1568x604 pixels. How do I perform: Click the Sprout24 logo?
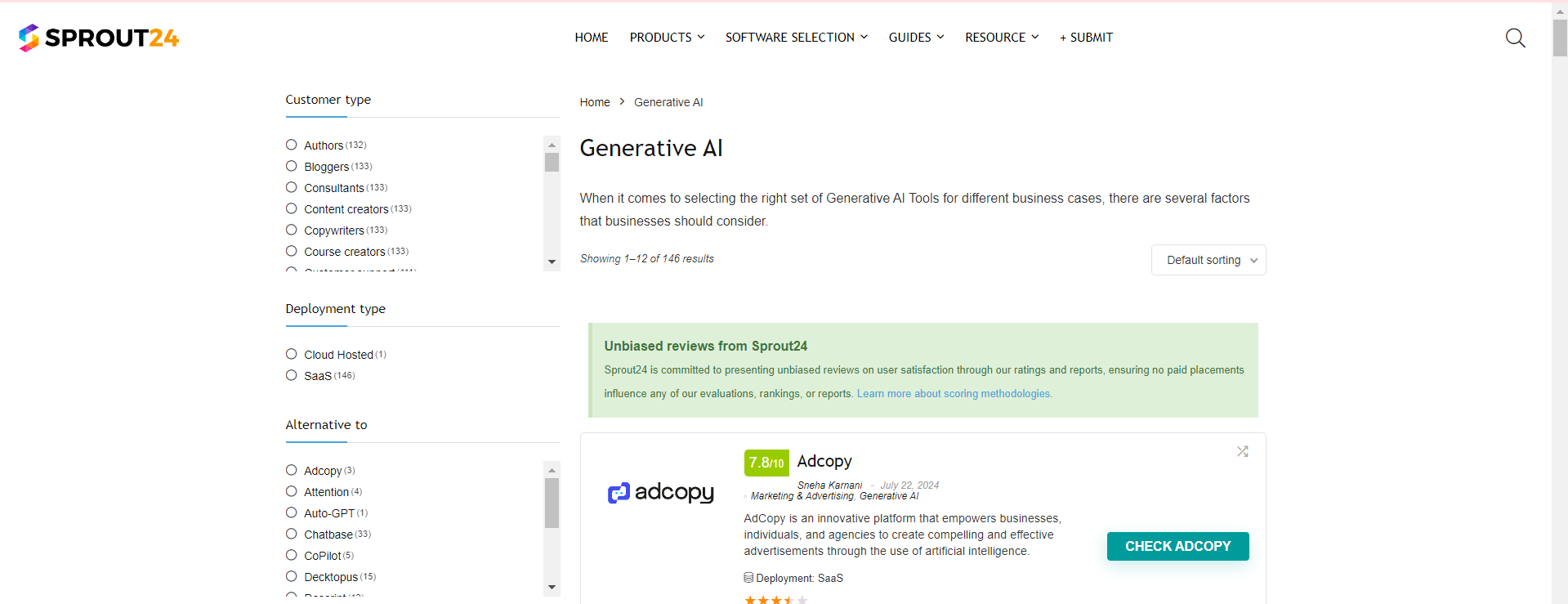coord(99,38)
